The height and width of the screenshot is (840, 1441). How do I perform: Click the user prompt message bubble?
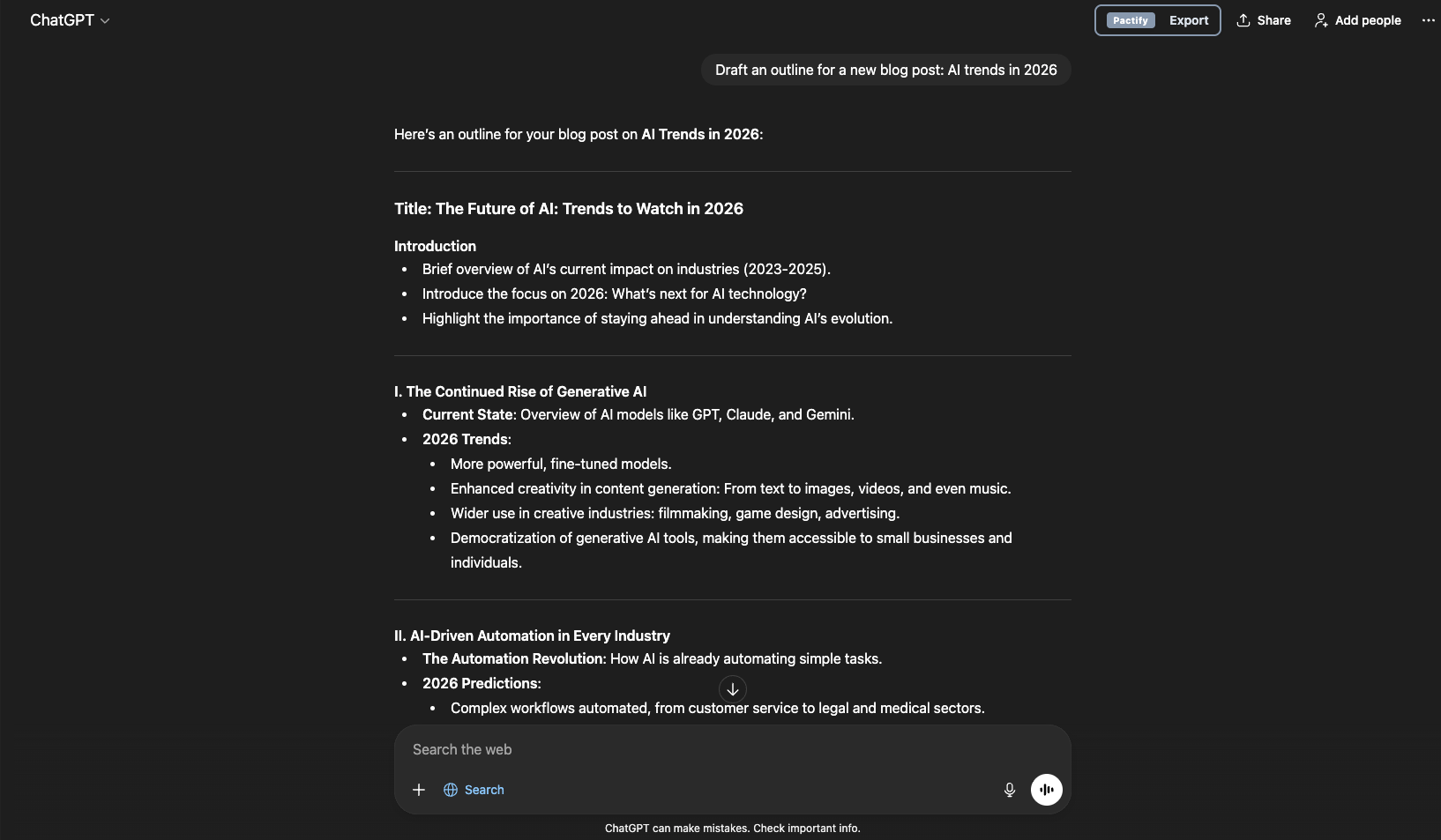(x=885, y=70)
